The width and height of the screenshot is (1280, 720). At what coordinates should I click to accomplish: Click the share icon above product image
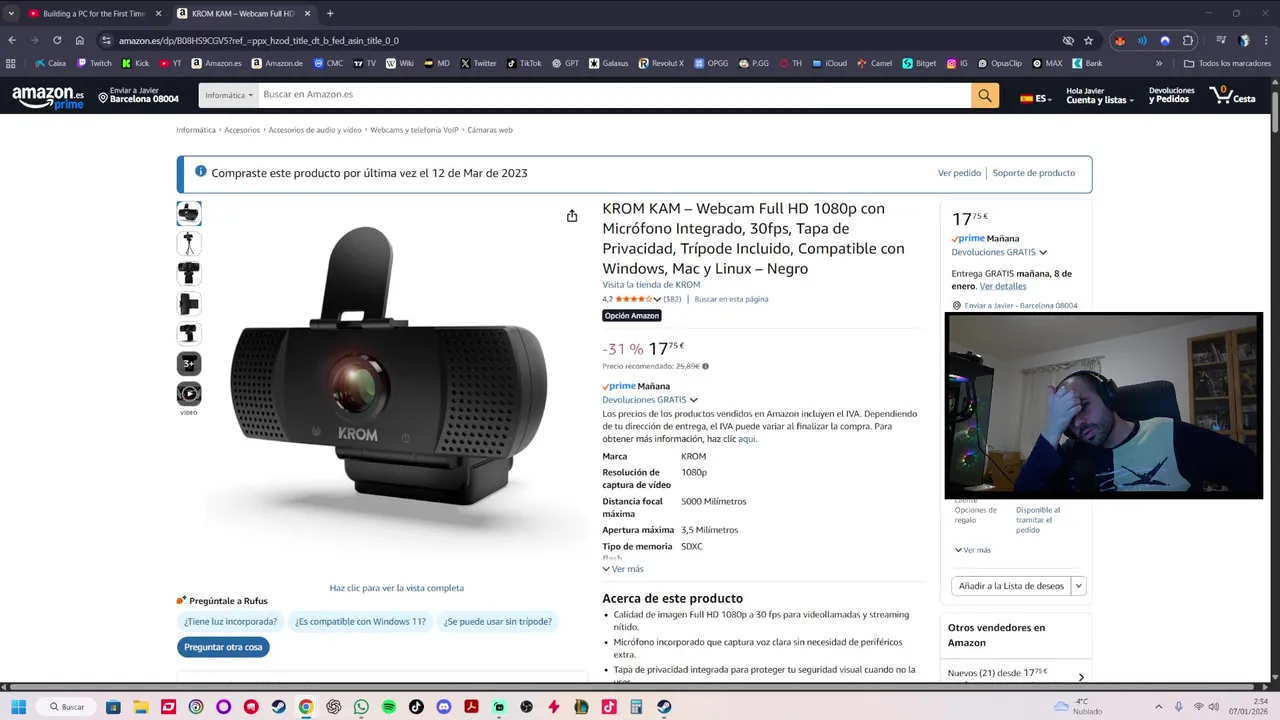click(572, 216)
